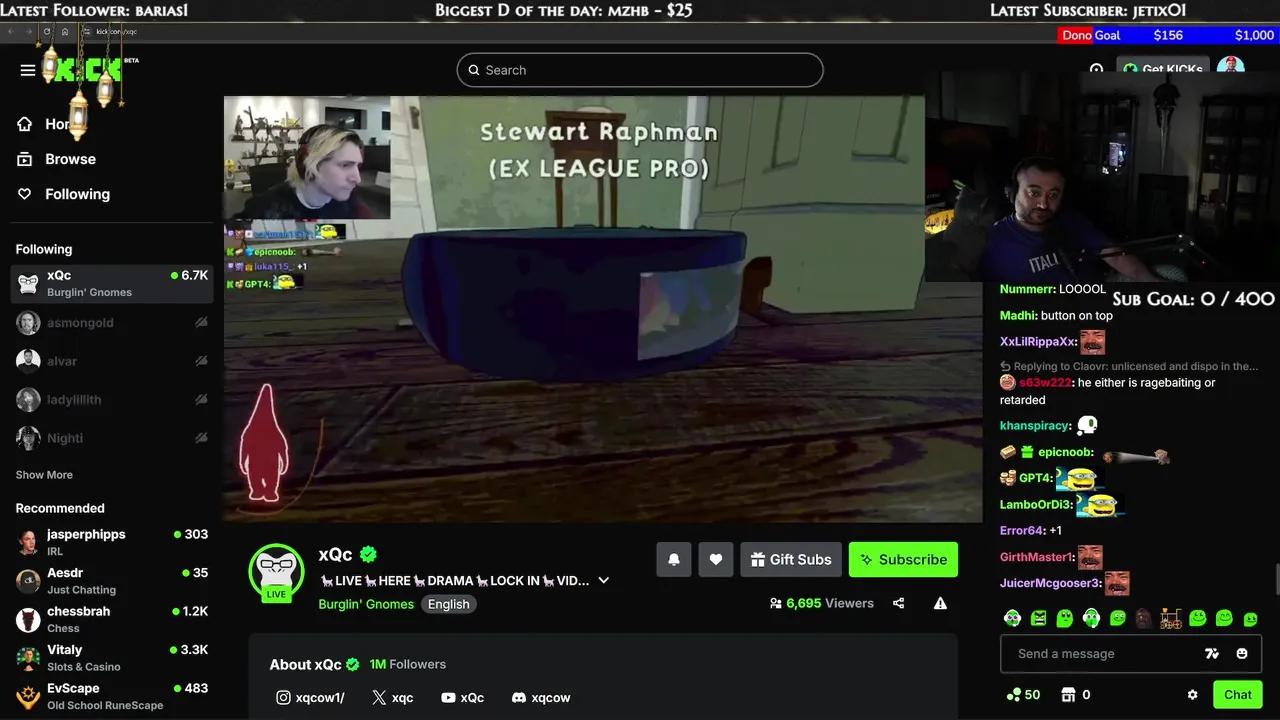Click the Gift Subs button
This screenshot has width=1280, height=720.
[791, 560]
